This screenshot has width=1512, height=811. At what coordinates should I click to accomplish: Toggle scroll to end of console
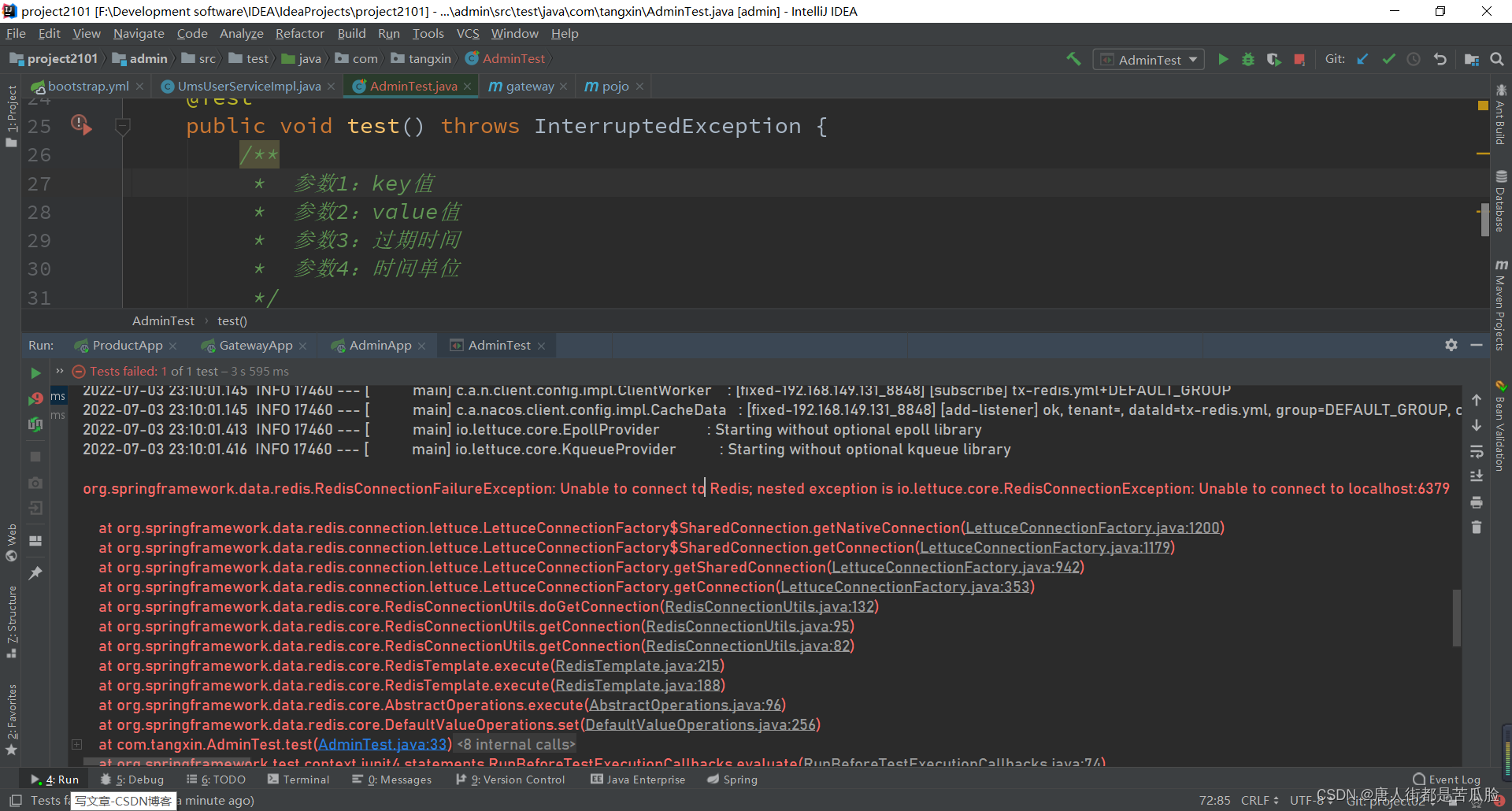tap(1477, 476)
